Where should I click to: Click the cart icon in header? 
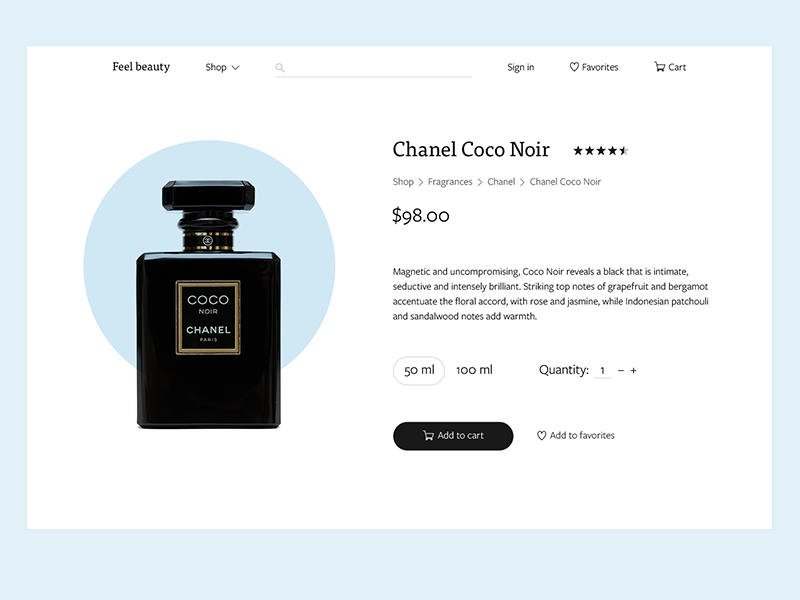pyautogui.click(x=660, y=67)
